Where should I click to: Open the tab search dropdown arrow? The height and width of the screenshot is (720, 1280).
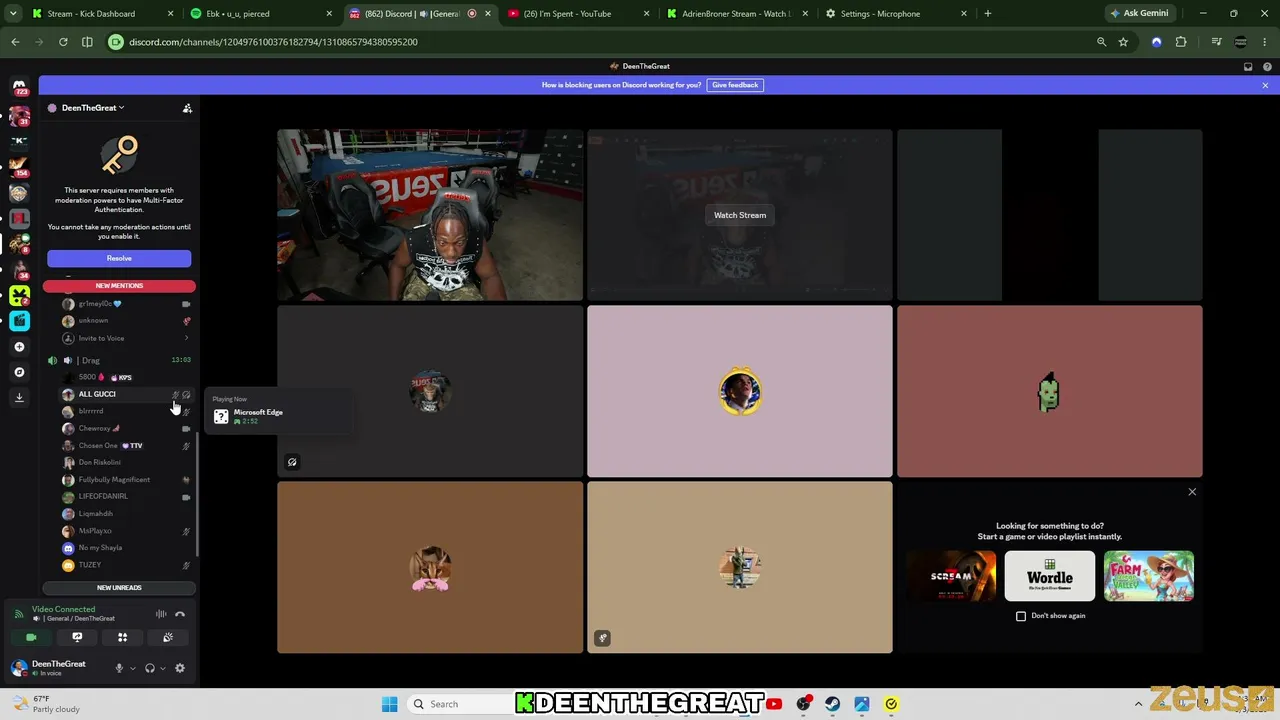click(x=13, y=14)
